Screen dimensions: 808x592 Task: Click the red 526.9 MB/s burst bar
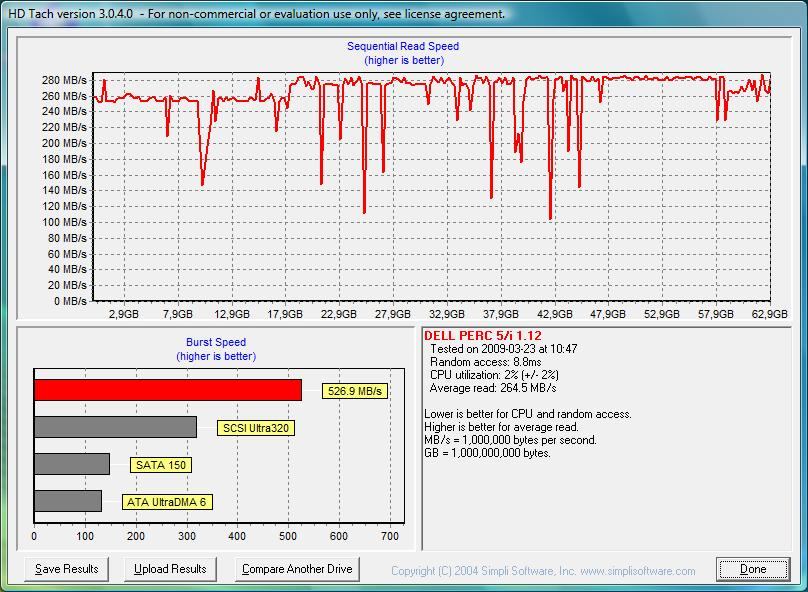click(x=168, y=390)
